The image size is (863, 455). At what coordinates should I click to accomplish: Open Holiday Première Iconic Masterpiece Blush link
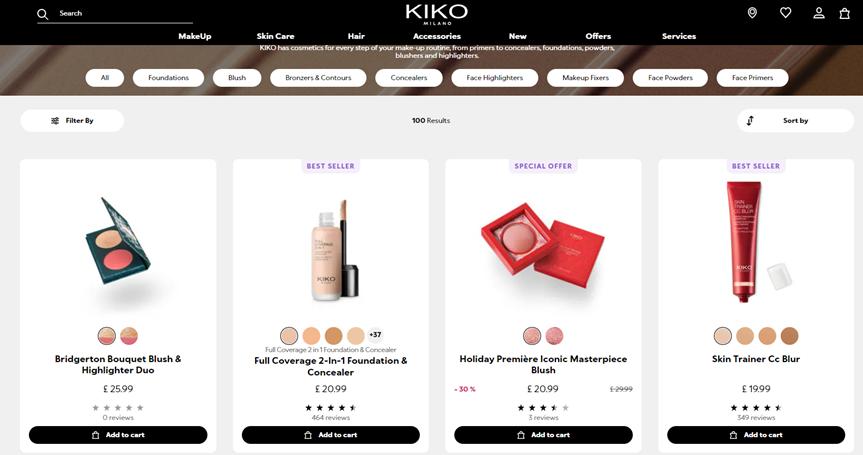point(543,364)
